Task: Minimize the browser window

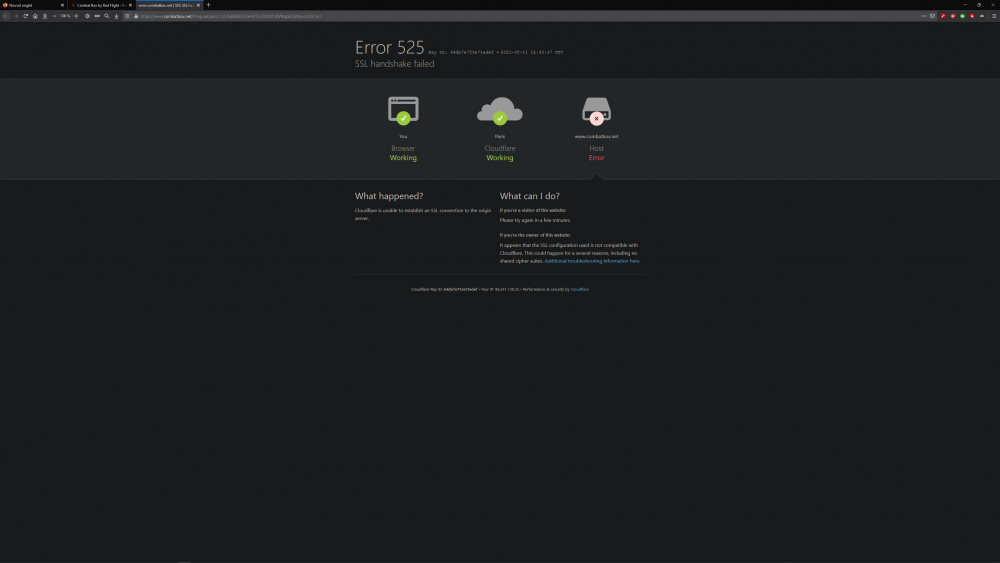Action: [x=965, y=4]
